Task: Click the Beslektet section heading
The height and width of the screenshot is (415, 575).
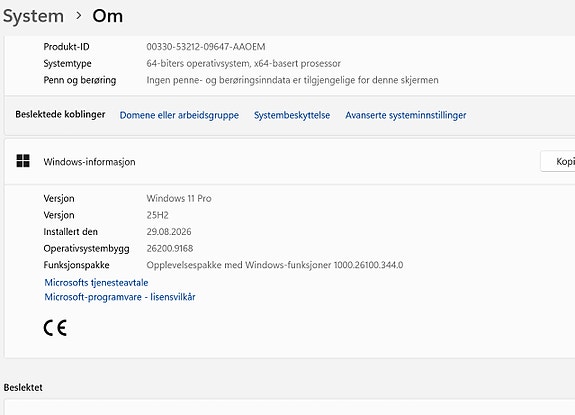Action: (x=23, y=387)
